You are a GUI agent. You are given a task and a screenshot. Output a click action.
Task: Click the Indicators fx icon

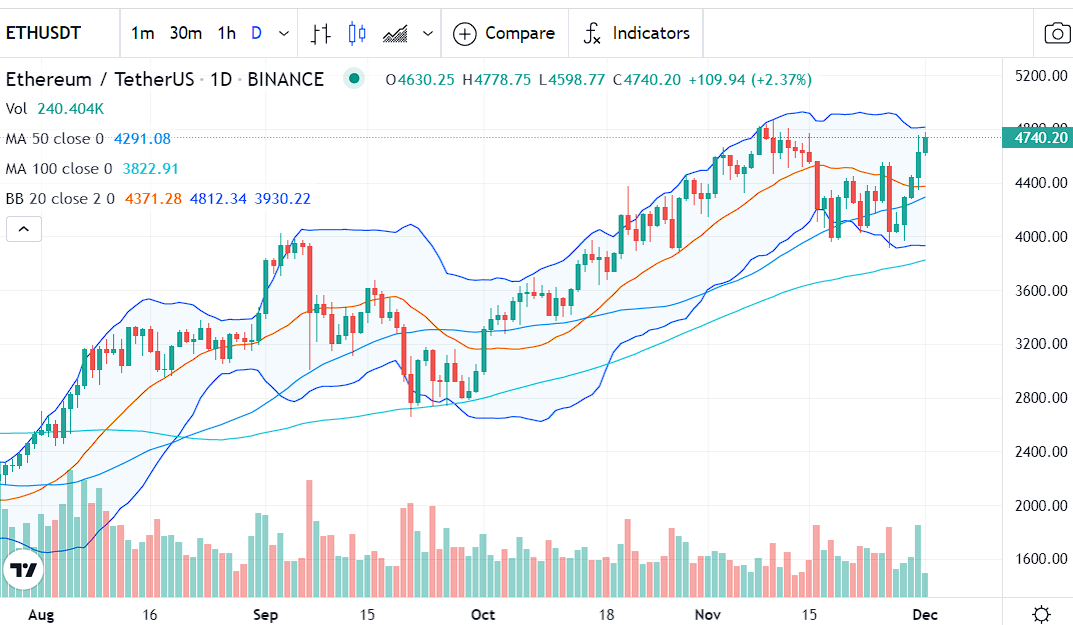tap(592, 34)
